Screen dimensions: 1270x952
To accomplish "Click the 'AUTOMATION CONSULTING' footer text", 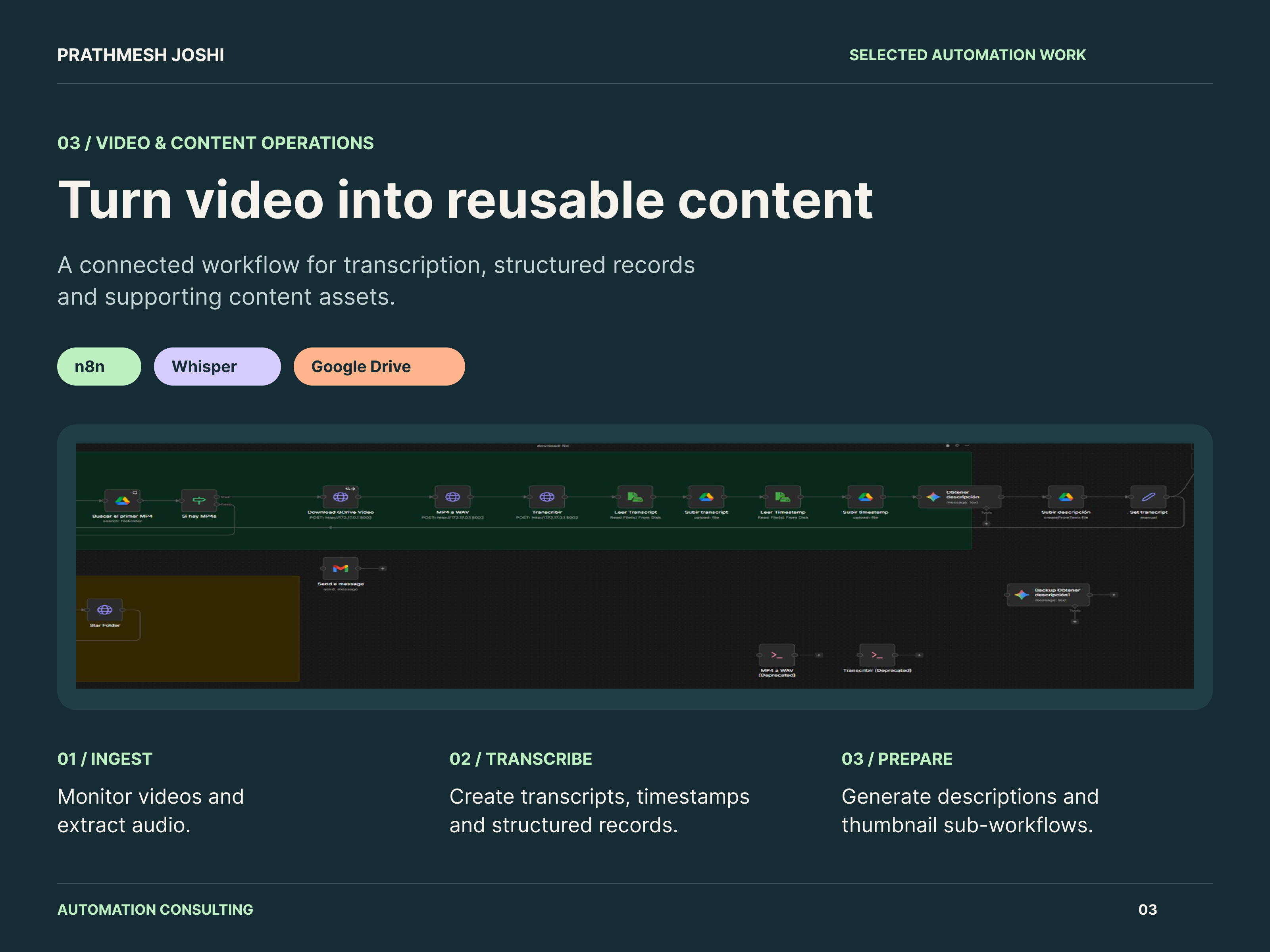I will pos(155,910).
